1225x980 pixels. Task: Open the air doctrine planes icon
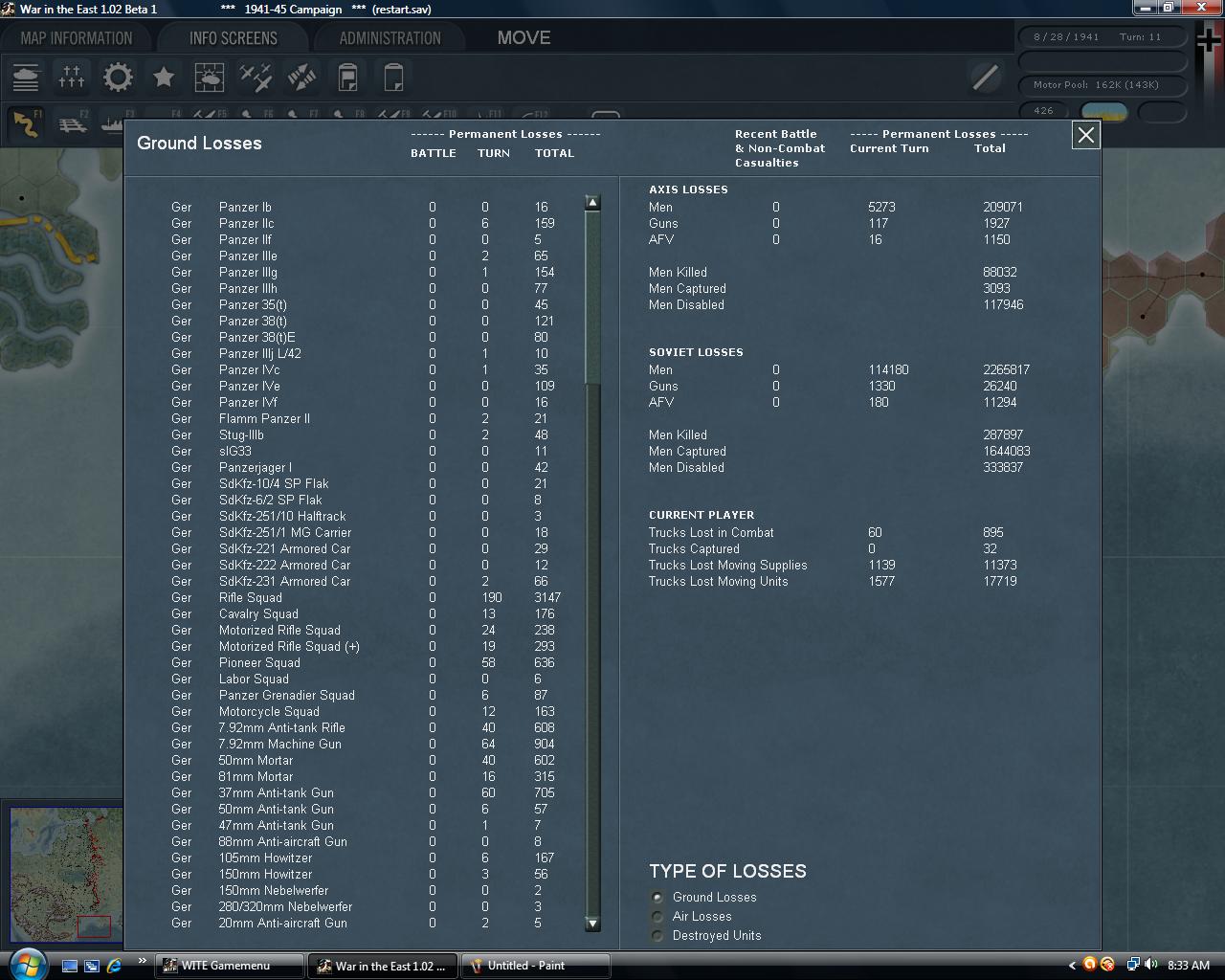(x=256, y=77)
